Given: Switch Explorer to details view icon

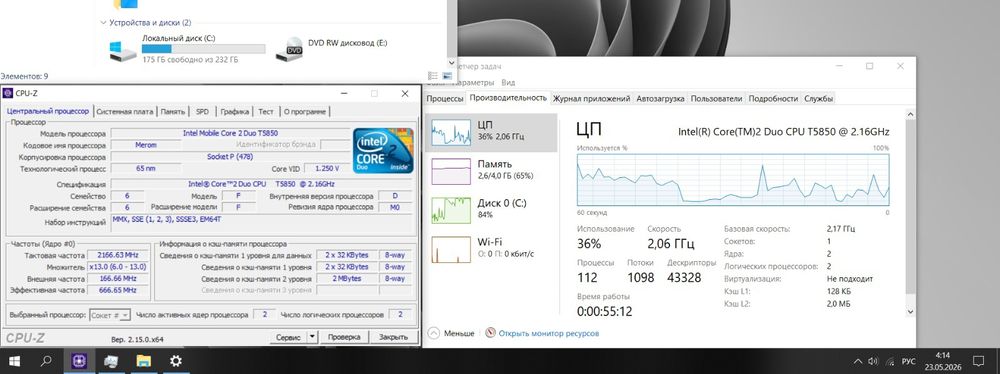Looking at the screenshot, I should (x=433, y=76).
